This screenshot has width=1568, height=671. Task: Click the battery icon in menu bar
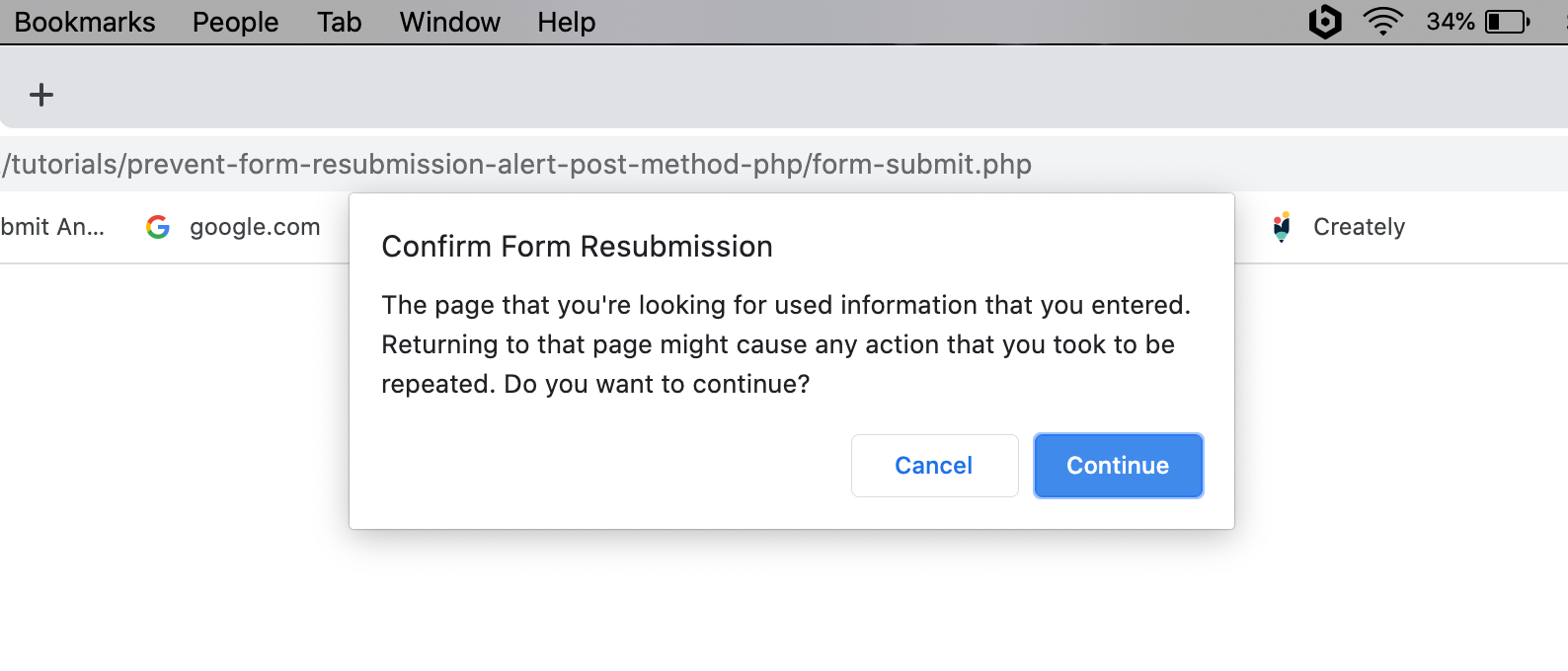pos(1507,22)
